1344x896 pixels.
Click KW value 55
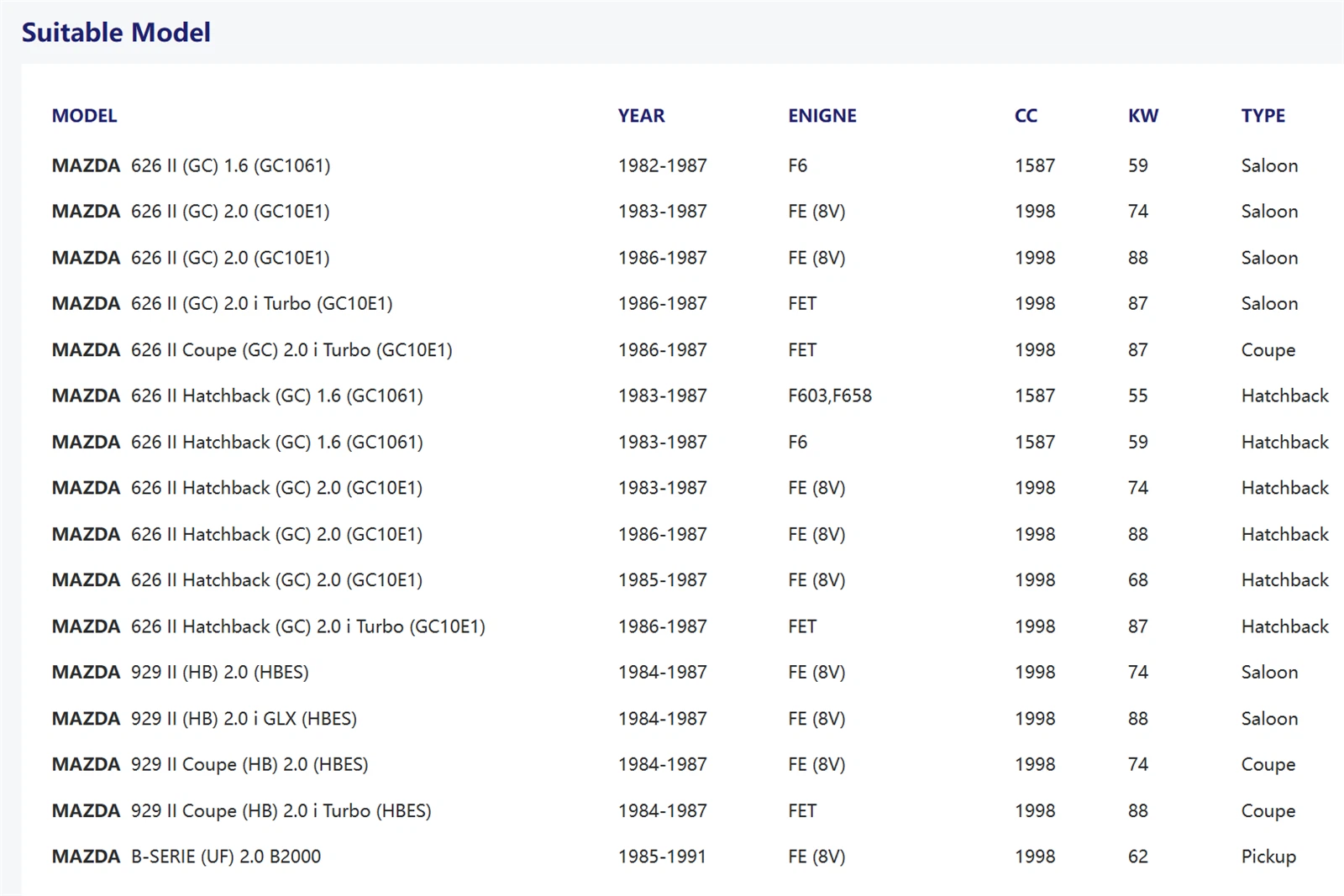click(x=1138, y=396)
